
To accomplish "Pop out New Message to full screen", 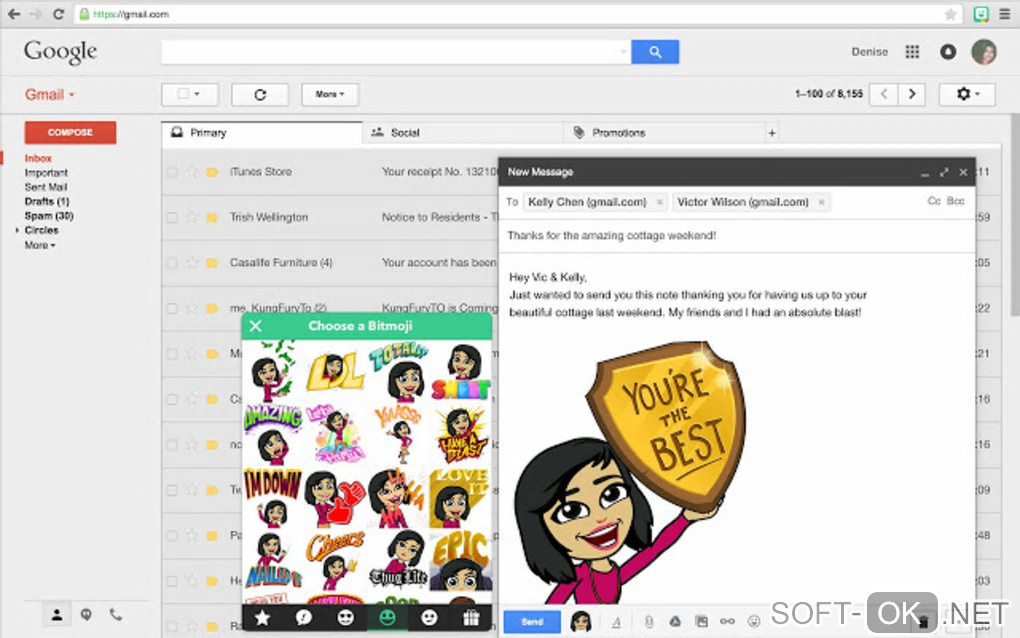I will click(944, 172).
